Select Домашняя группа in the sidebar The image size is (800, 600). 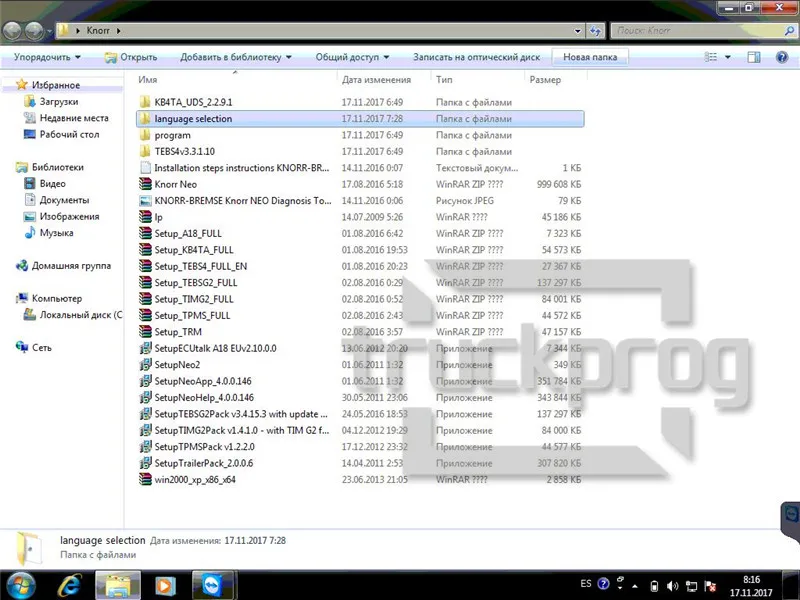(71, 265)
